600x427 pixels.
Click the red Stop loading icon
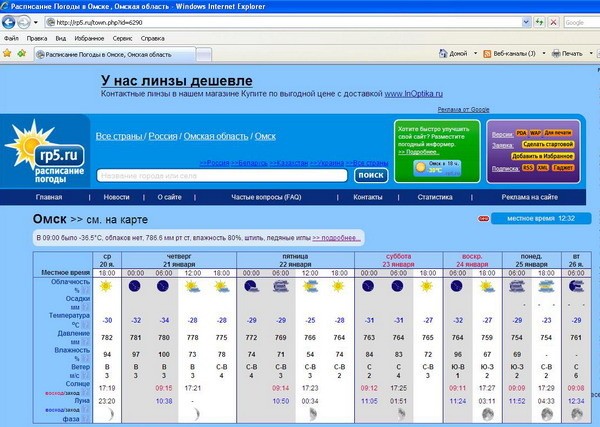coord(553,23)
